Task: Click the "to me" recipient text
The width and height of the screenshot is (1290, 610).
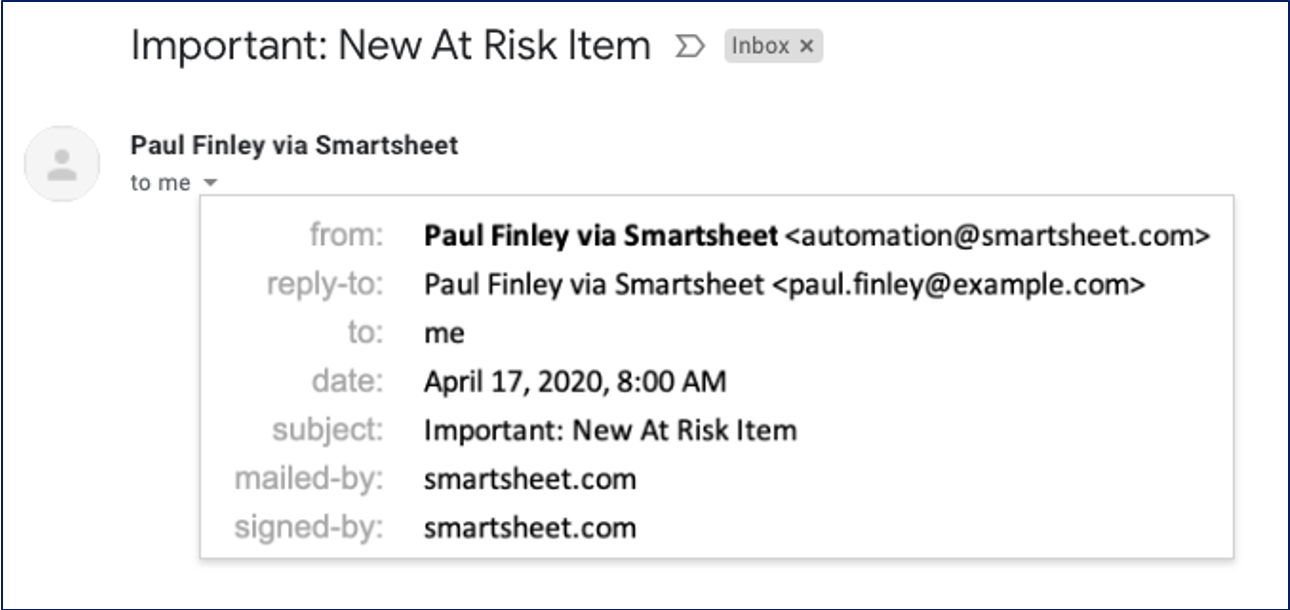Action: (x=160, y=183)
